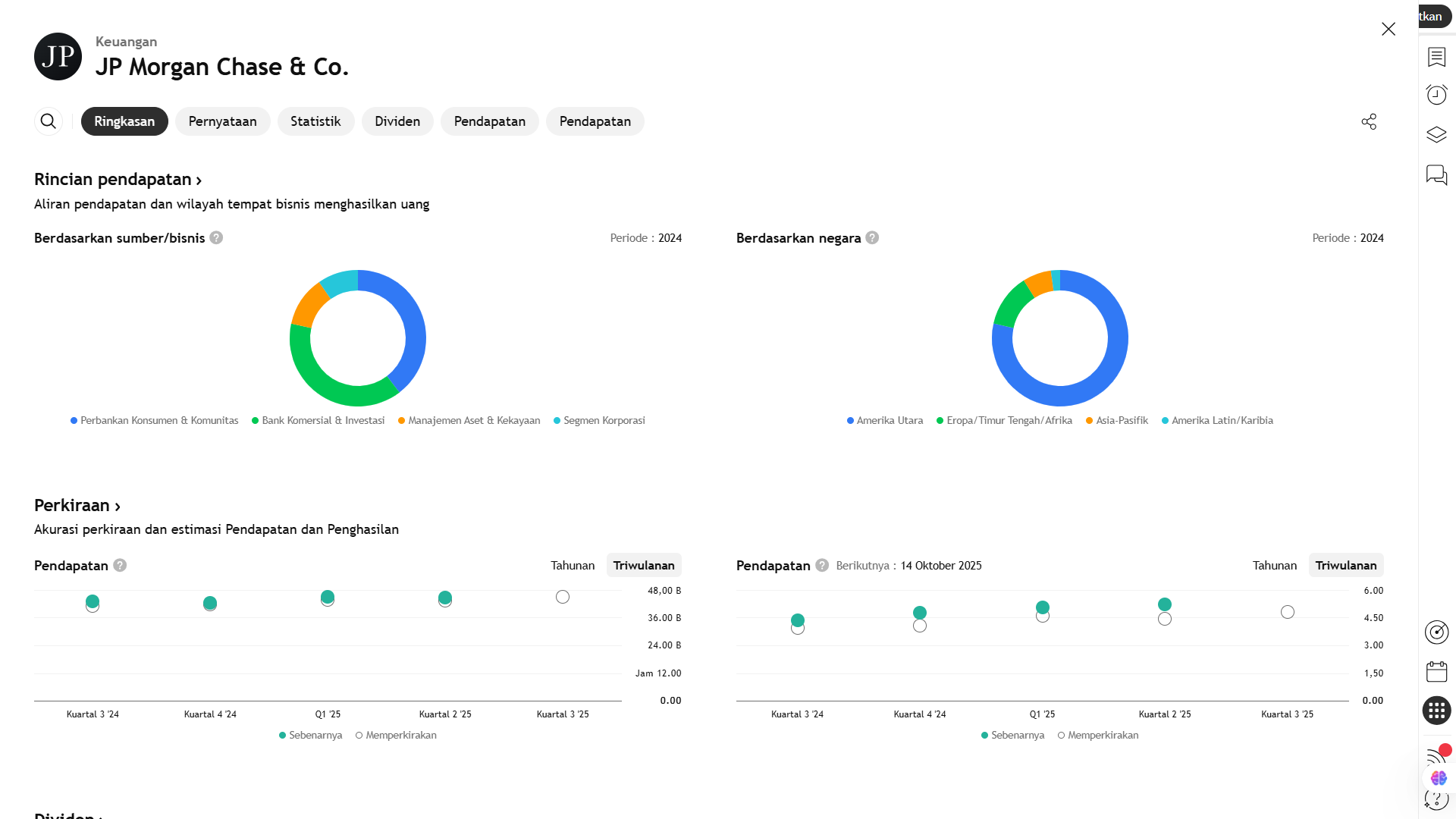This screenshot has width=1456, height=819.
Task: Select Triwulanan on left Pendapatan chart
Action: click(643, 566)
